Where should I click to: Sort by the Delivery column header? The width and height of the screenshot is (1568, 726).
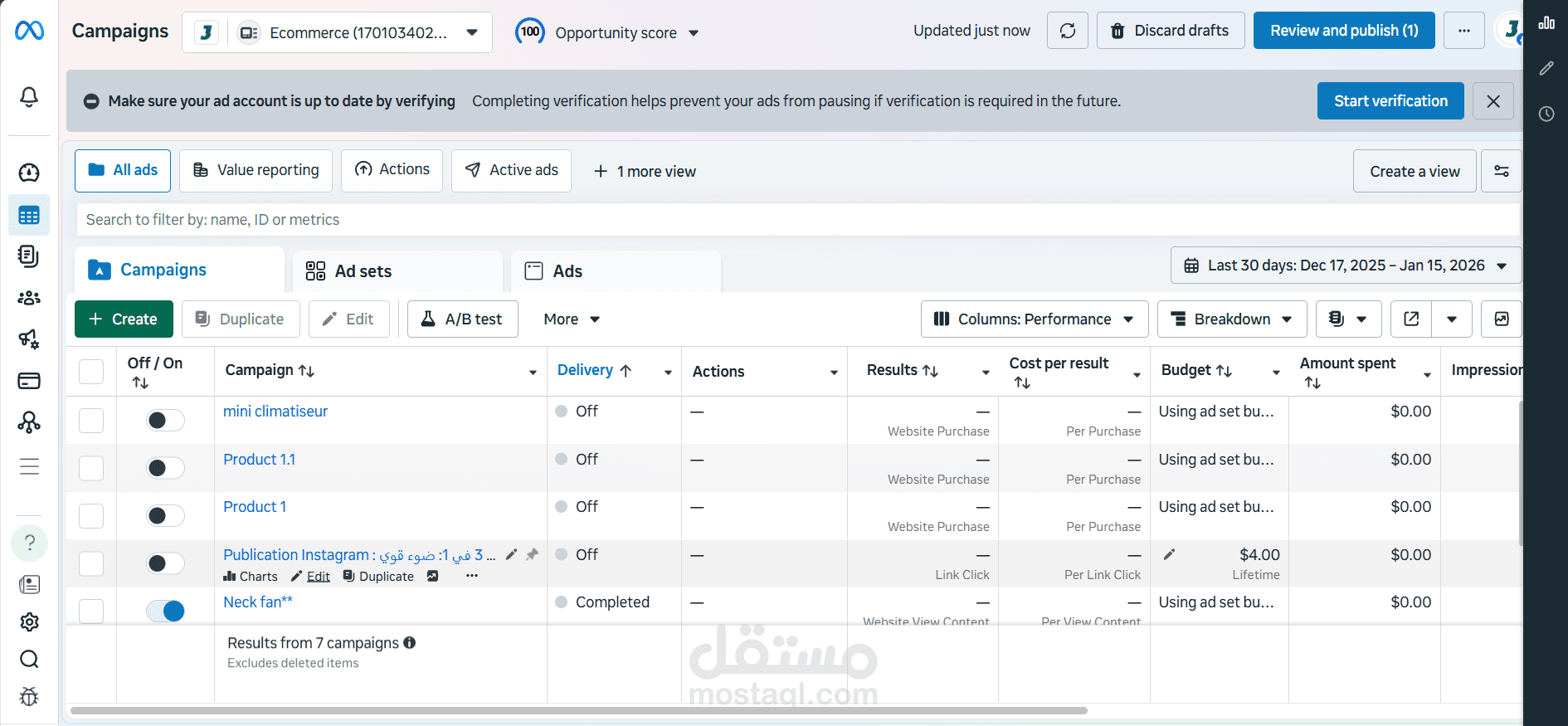pos(595,370)
